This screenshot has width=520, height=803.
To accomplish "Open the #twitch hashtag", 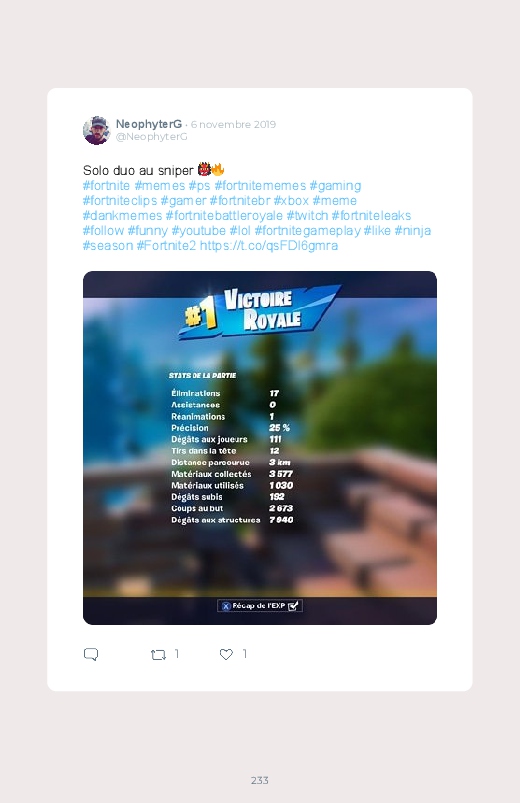I will (x=307, y=216).
